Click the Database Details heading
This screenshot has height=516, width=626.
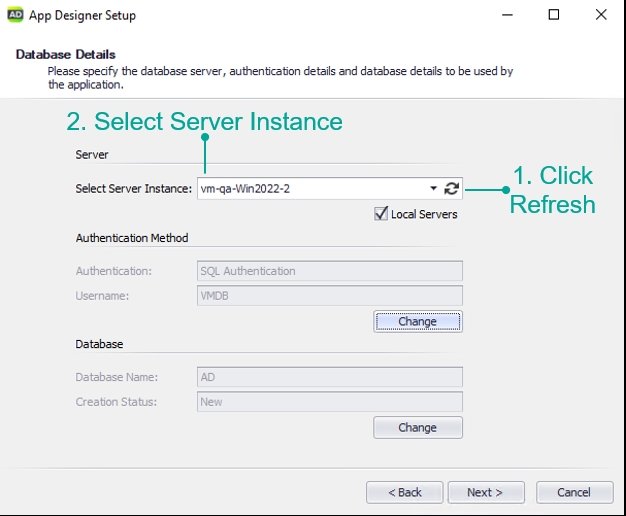coord(65,54)
